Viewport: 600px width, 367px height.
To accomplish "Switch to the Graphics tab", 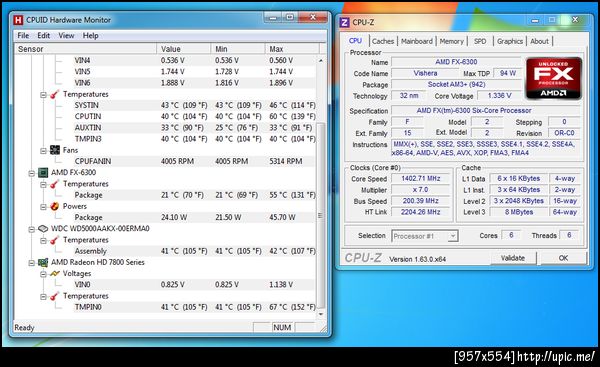I will [510, 41].
